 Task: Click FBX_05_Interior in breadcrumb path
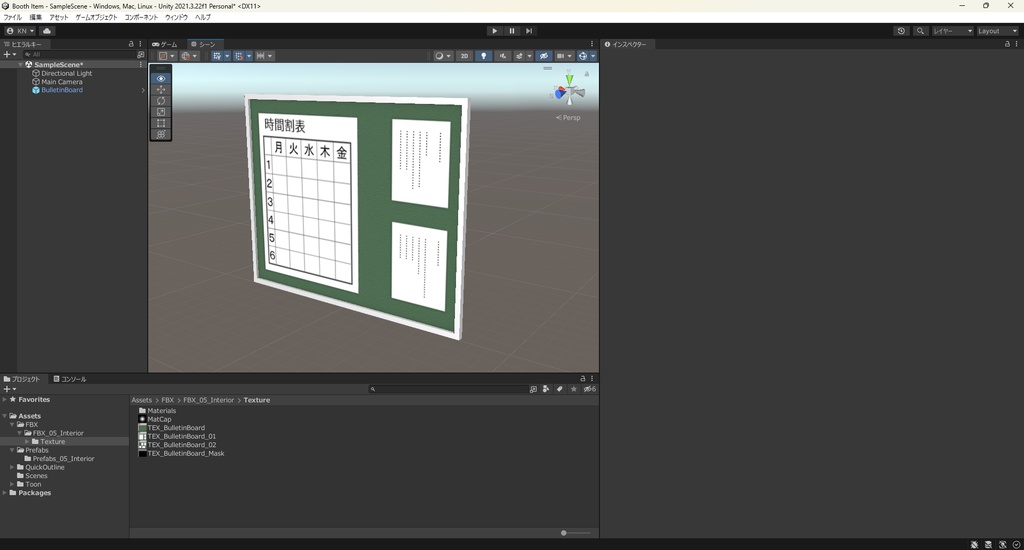(208, 400)
